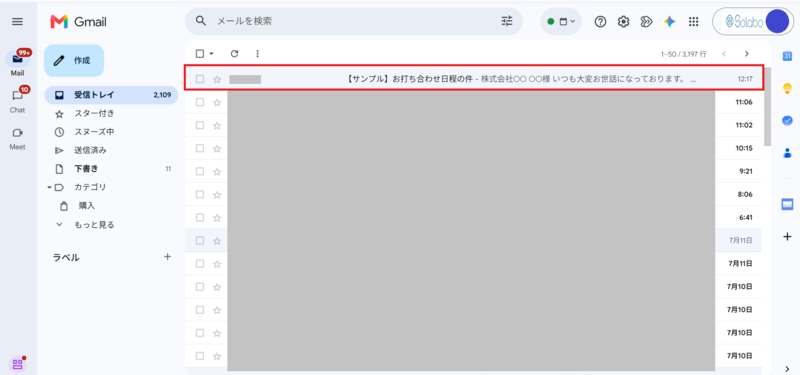Tick checkbox of the 9:21 email
Screen dimensions: 800x375
click(x=200, y=171)
